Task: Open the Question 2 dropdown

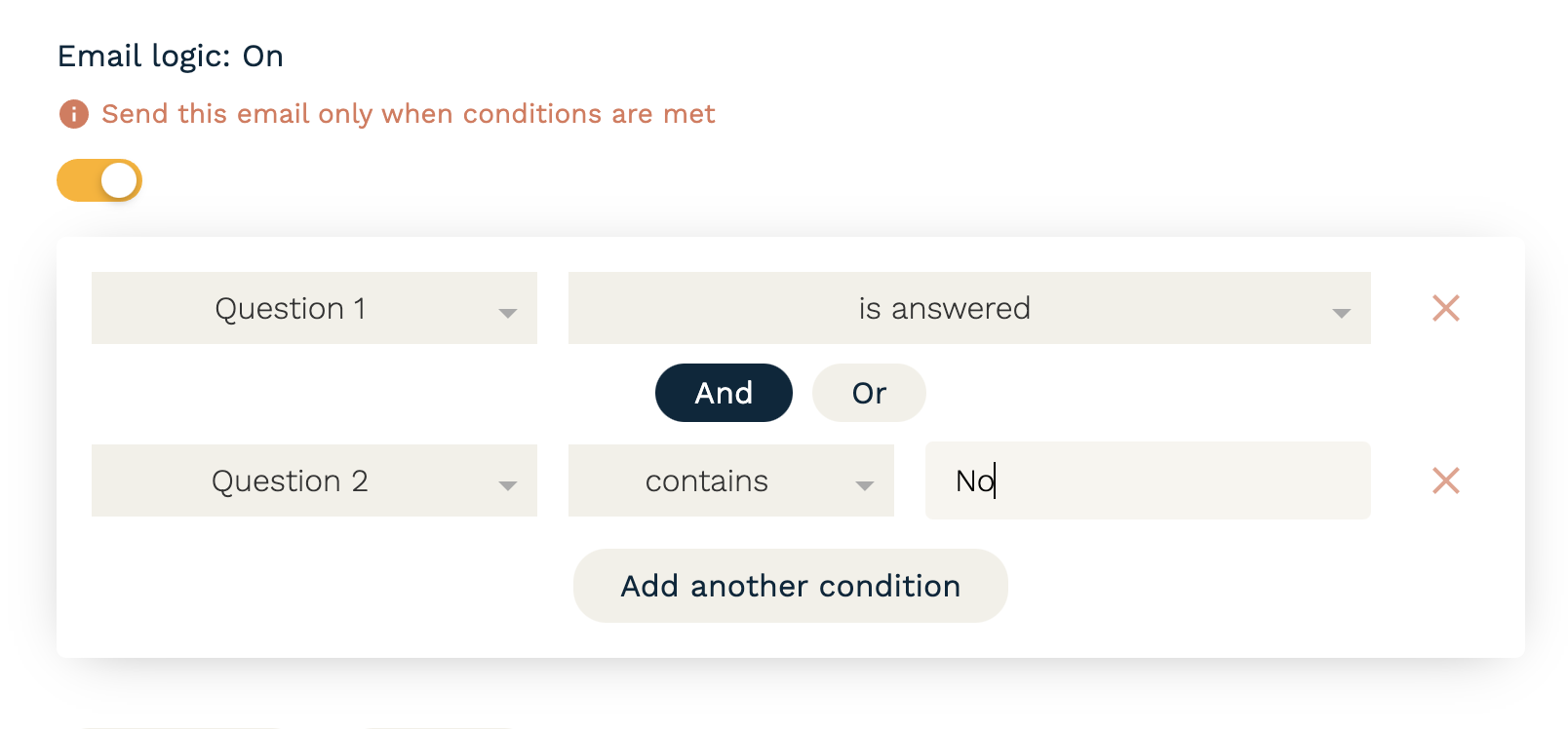Action: [x=313, y=480]
